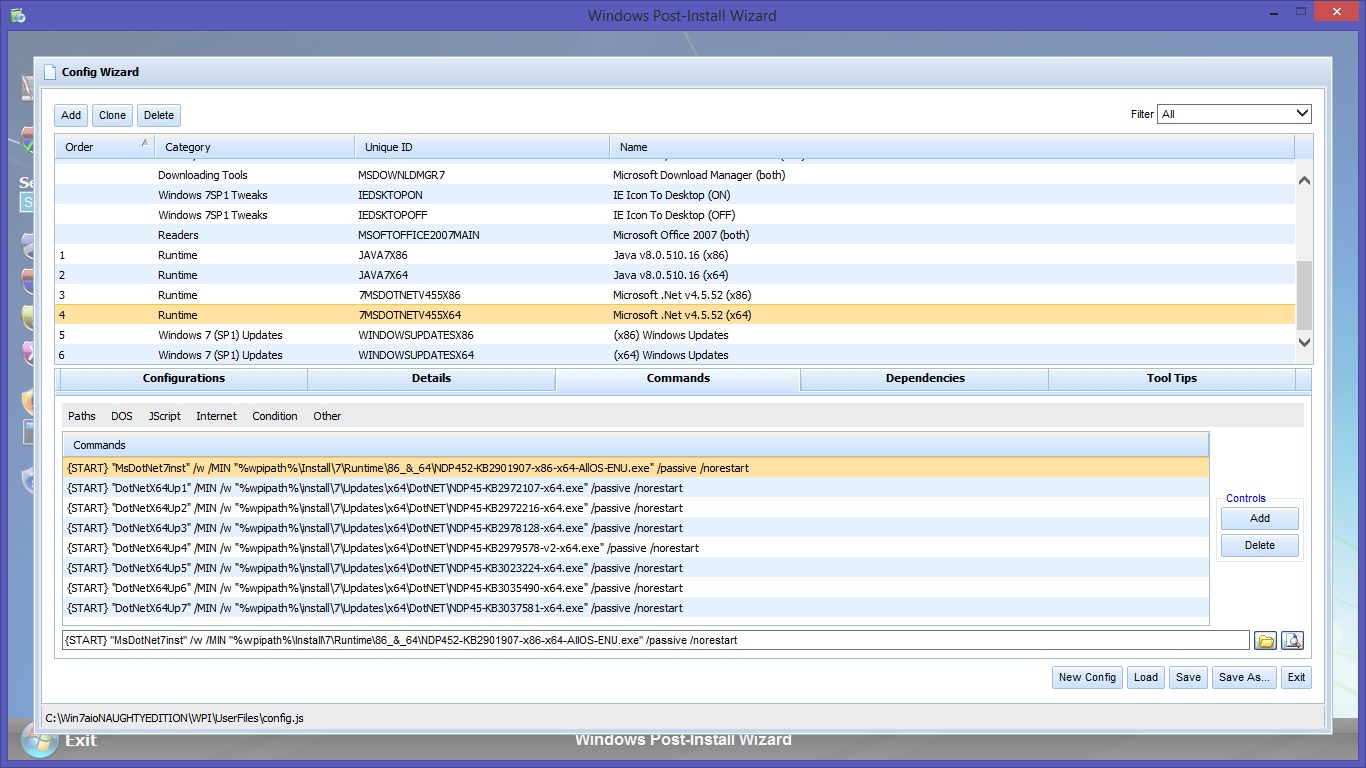Screen dimensions: 1366x768
Task: Click the entry list's vertical scrollbar thumb
Action: click(x=1303, y=294)
